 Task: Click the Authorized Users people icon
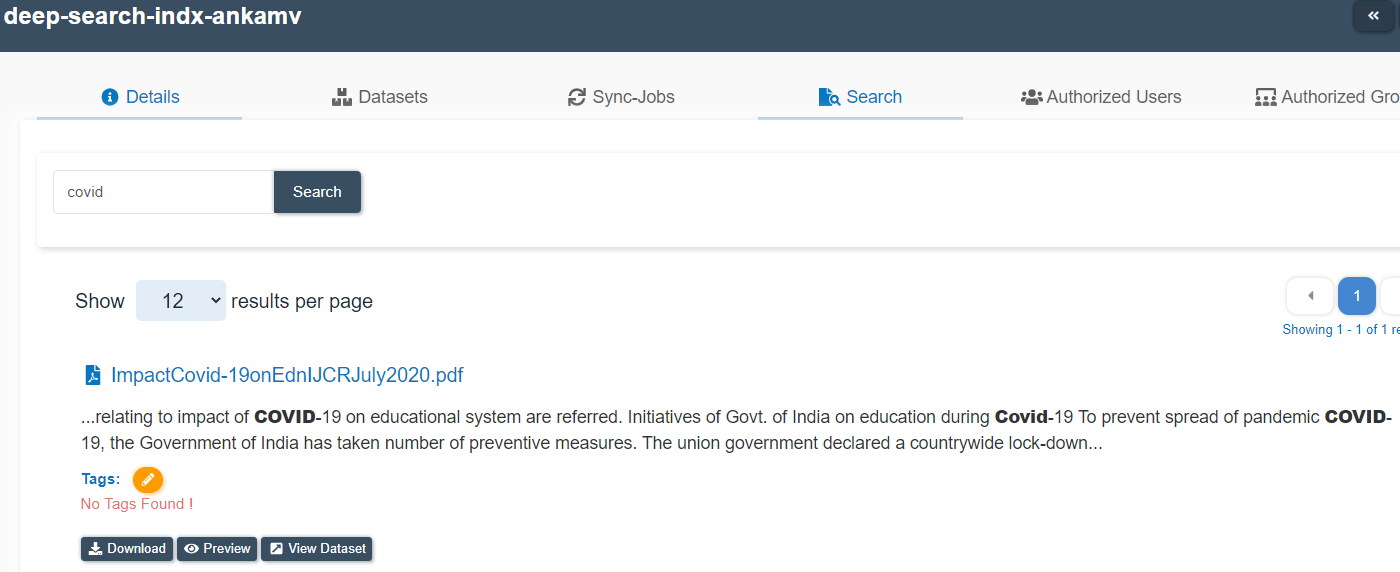[1031, 97]
